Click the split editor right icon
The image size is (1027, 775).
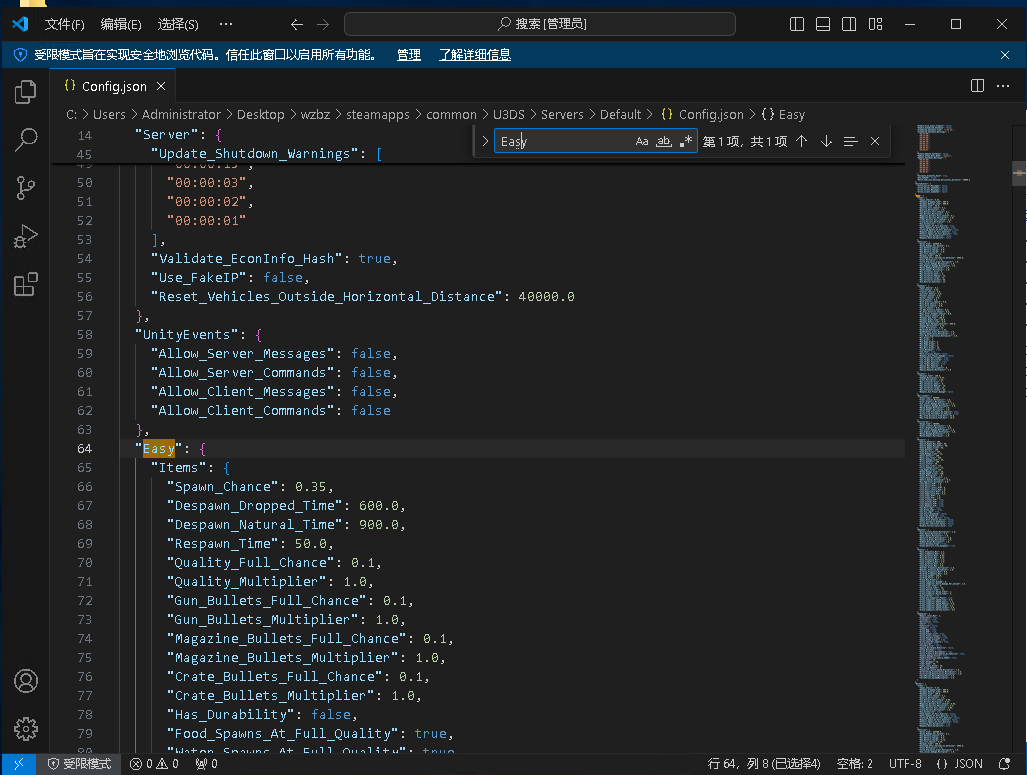tap(977, 86)
